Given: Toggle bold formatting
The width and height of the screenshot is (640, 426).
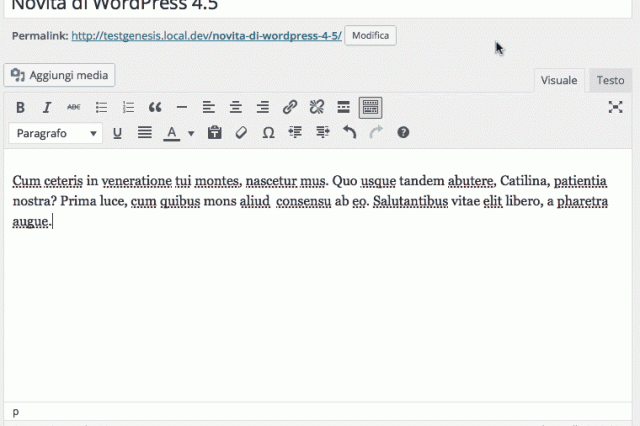Looking at the screenshot, I should 20,108.
